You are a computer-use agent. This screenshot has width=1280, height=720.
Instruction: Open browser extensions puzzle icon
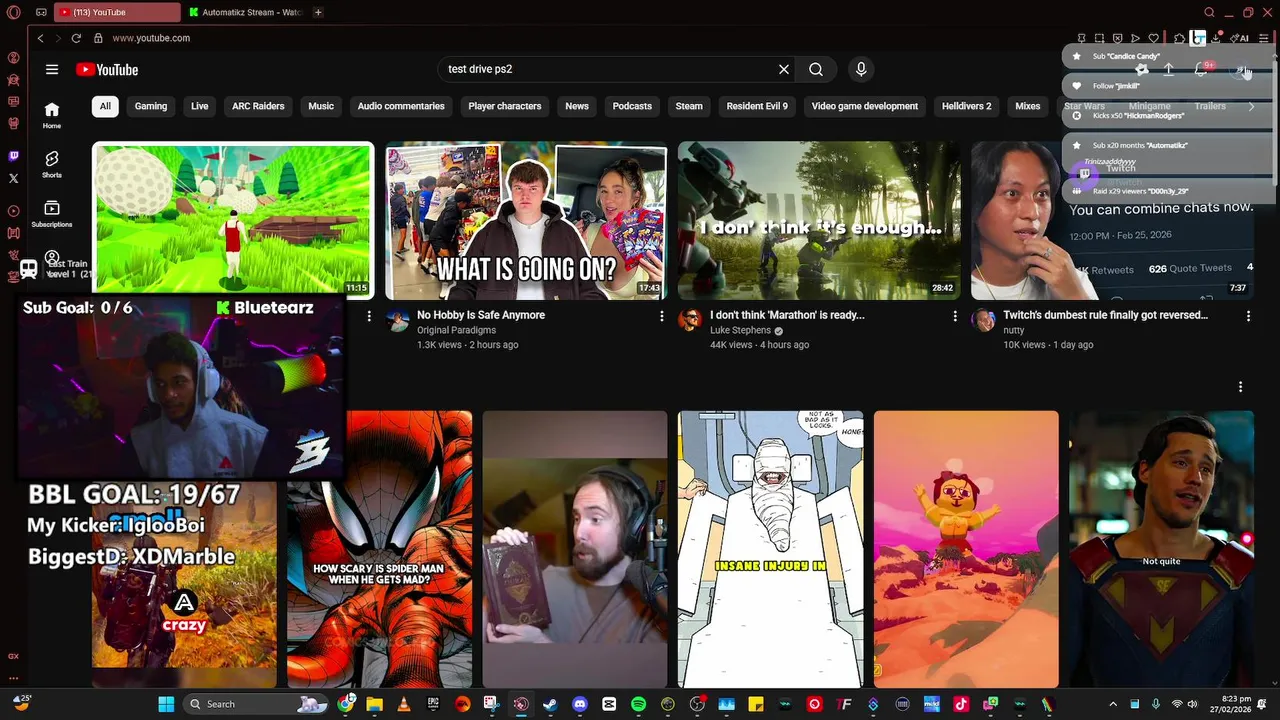click(x=1180, y=38)
